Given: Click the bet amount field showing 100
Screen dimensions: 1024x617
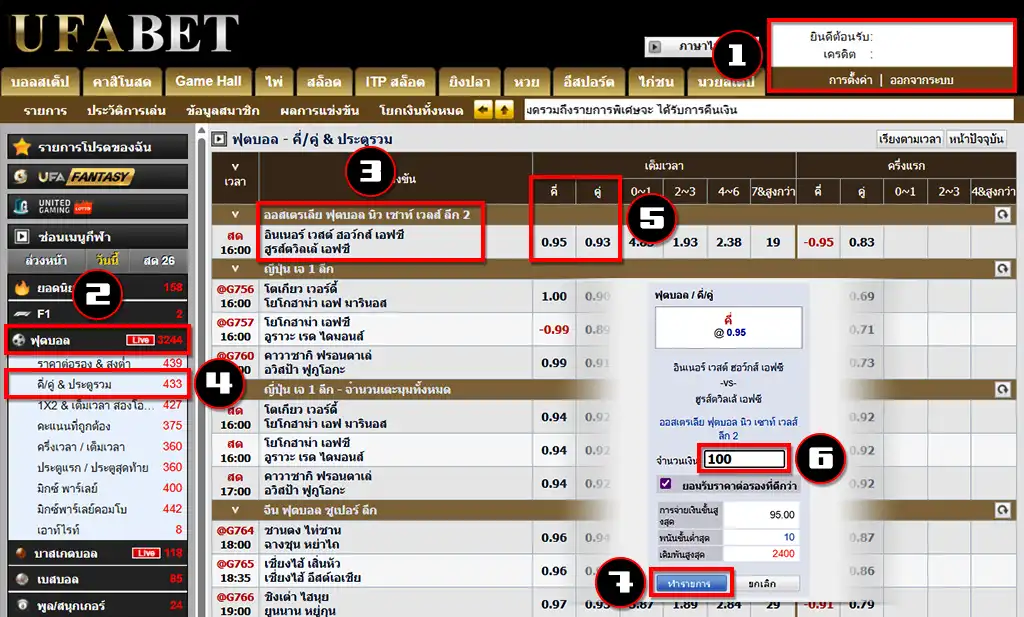Looking at the screenshot, I should (x=744, y=459).
